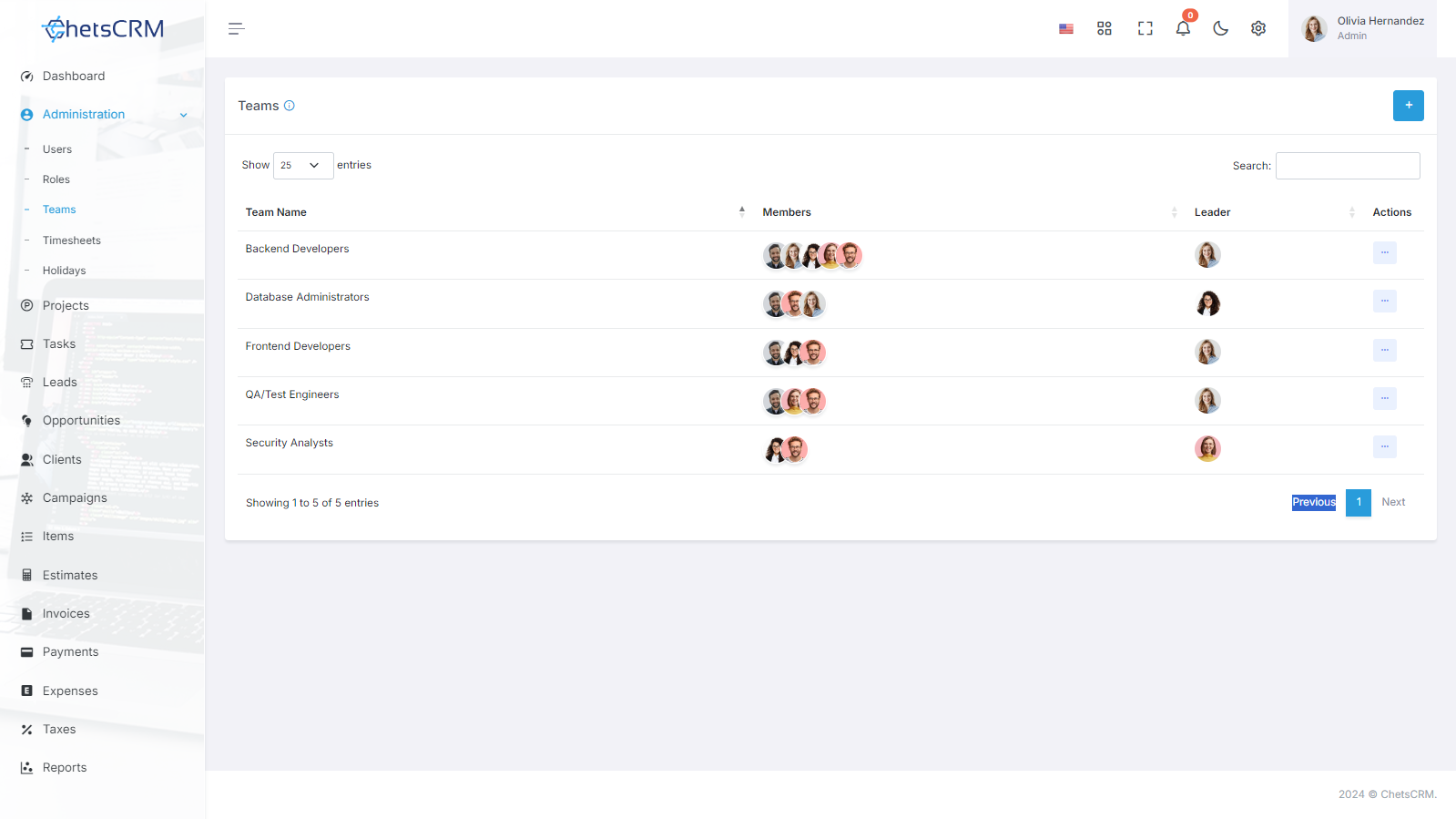Open the notifications bell

click(x=1183, y=28)
